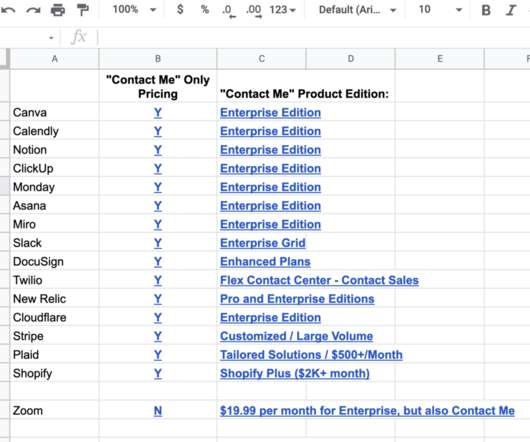
Task: Toggle Italic formatting
Action: point(511,10)
